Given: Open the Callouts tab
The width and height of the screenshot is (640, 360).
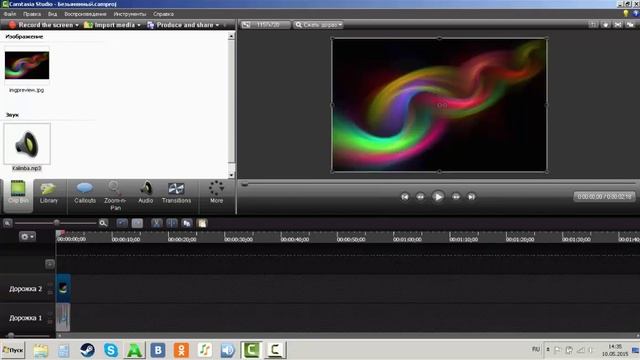Looking at the screenshot, I should click(85, 193).
